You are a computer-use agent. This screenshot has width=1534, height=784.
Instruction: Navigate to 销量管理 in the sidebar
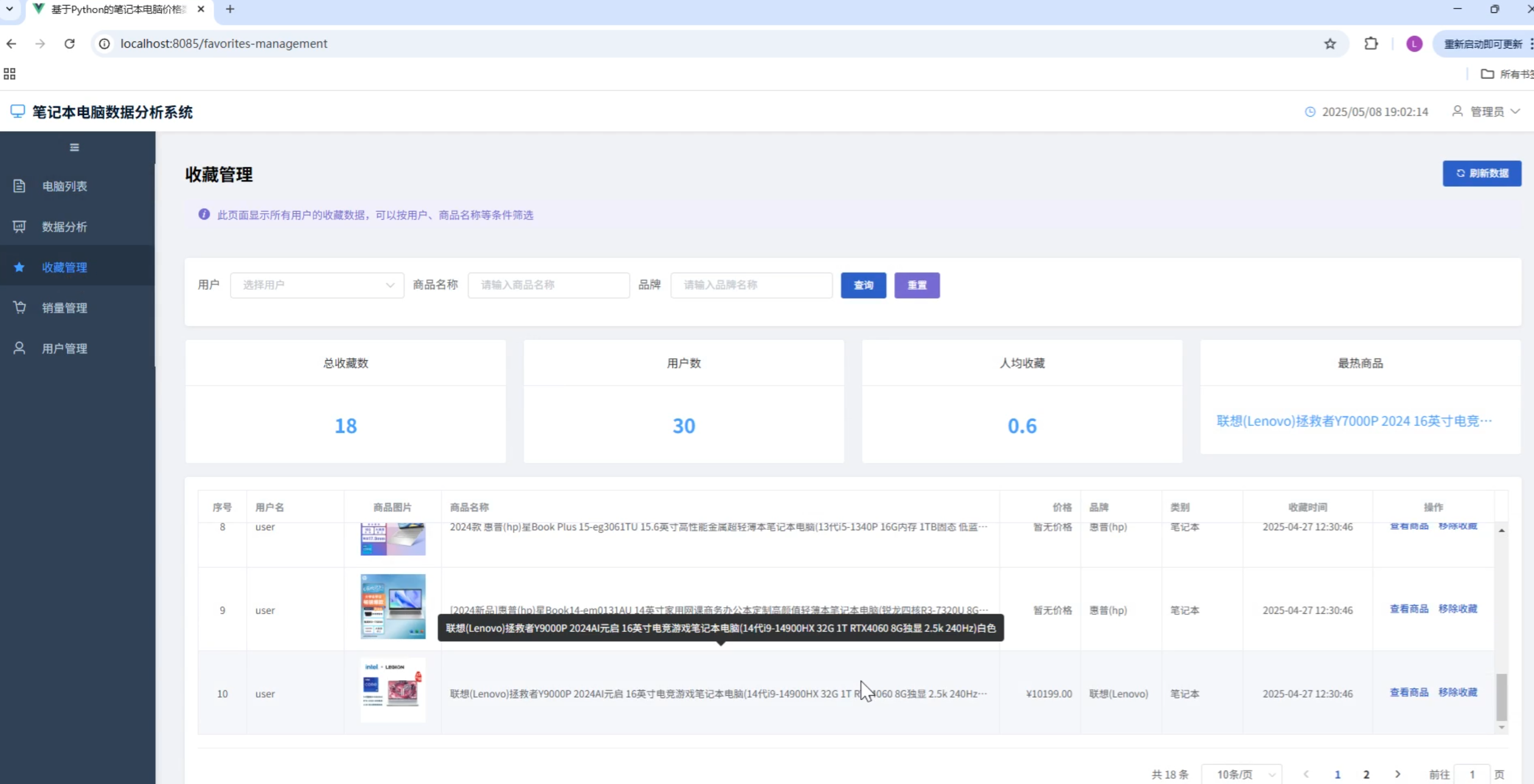tap(64, 308)
